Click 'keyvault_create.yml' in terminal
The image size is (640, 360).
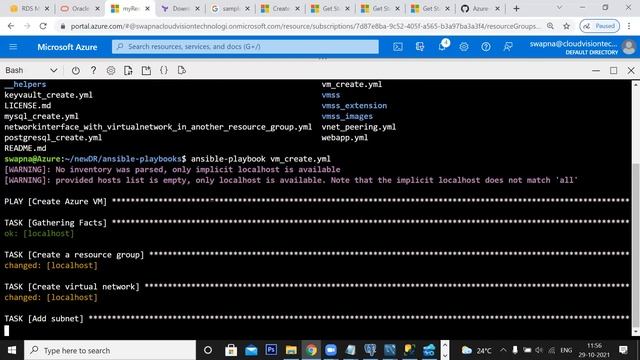tap(49, 95)
